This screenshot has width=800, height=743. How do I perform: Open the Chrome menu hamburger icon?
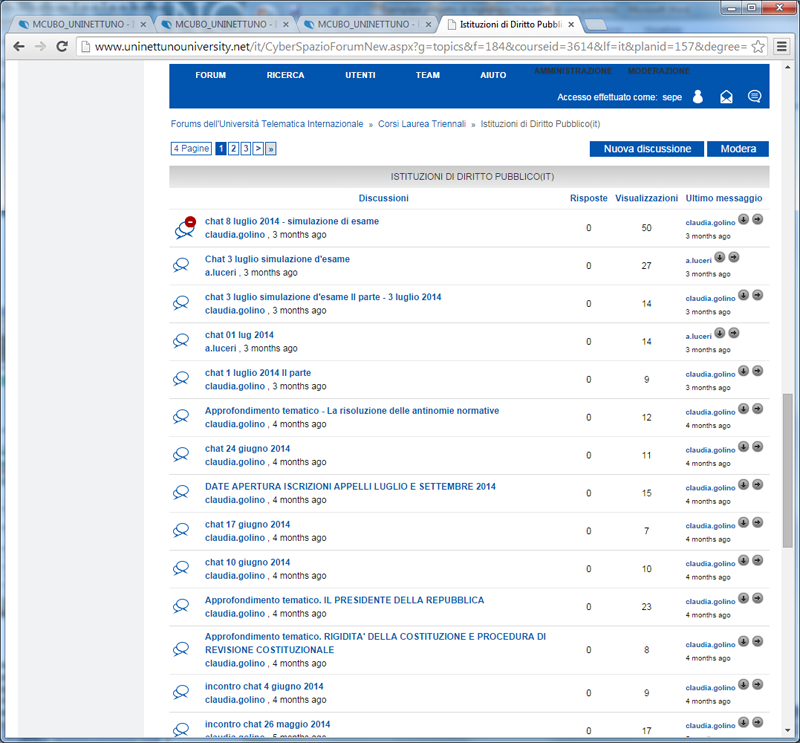(x=782, y=46)
